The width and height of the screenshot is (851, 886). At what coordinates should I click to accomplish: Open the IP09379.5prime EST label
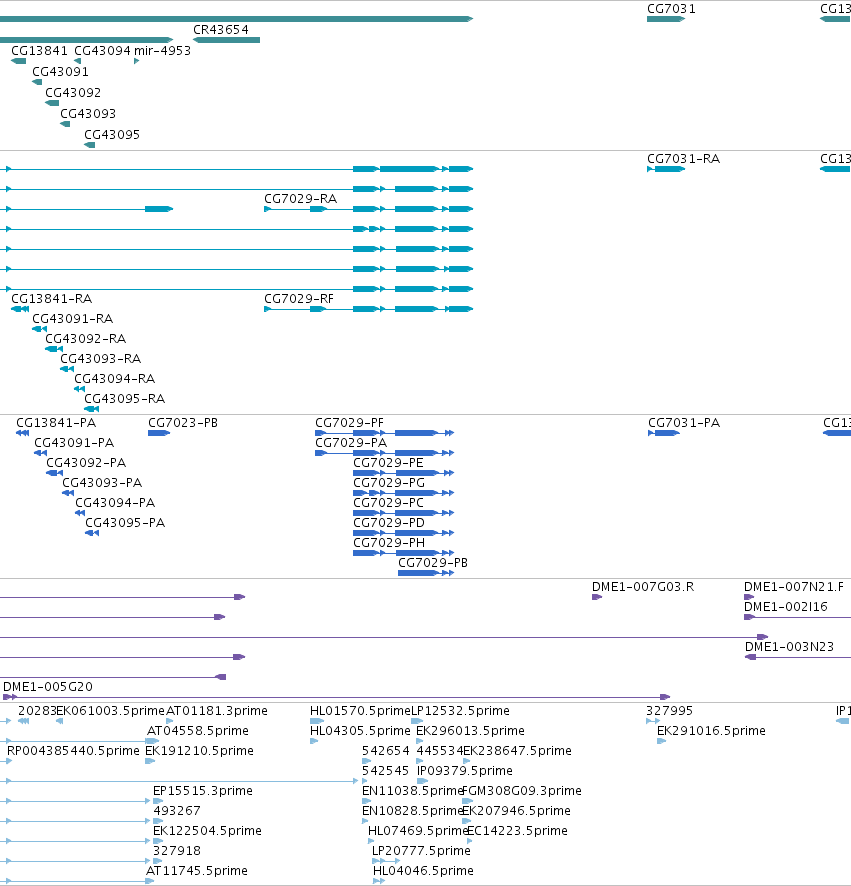[464, 771]
